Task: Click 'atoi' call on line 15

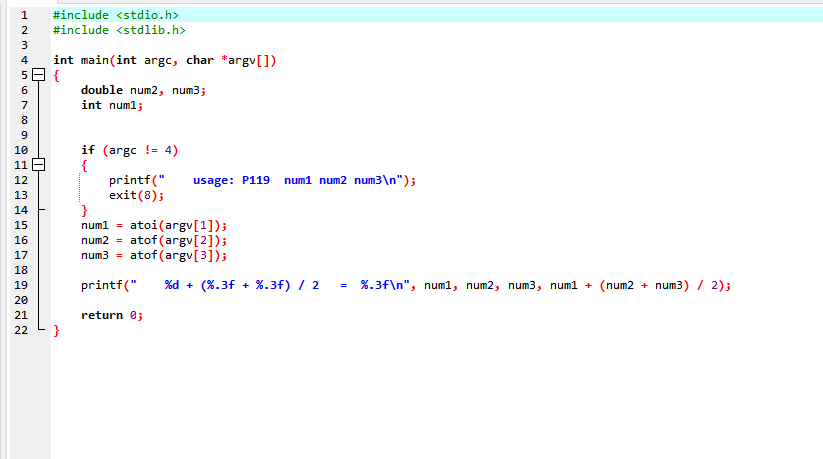Action: point(144,225)
